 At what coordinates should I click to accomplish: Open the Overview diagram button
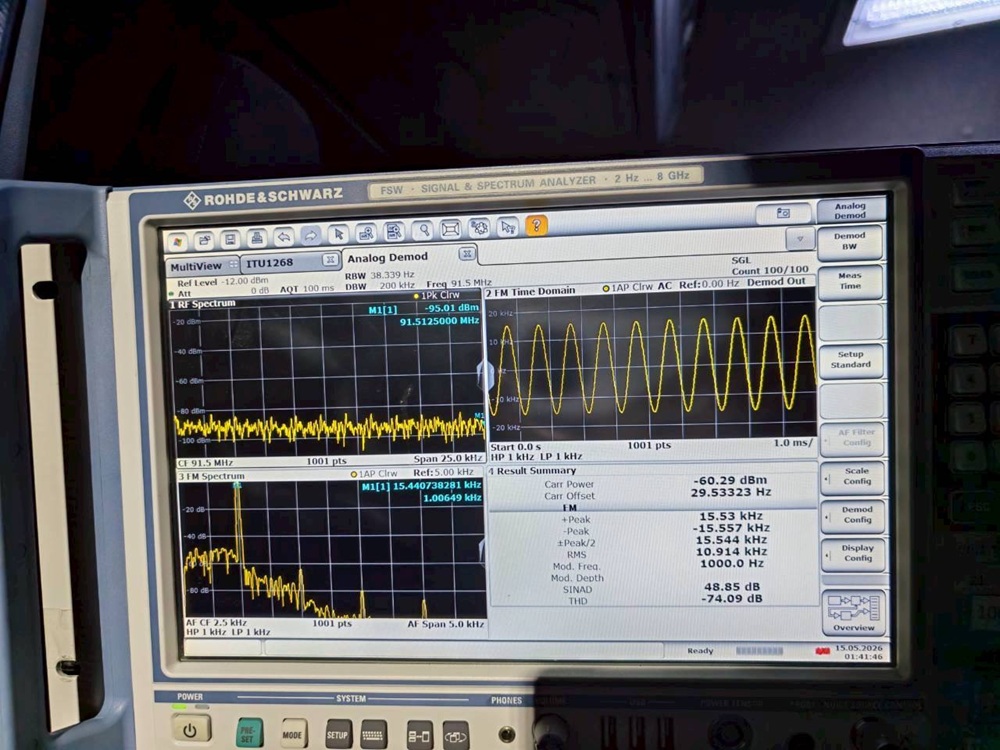[x=855, y=612]
